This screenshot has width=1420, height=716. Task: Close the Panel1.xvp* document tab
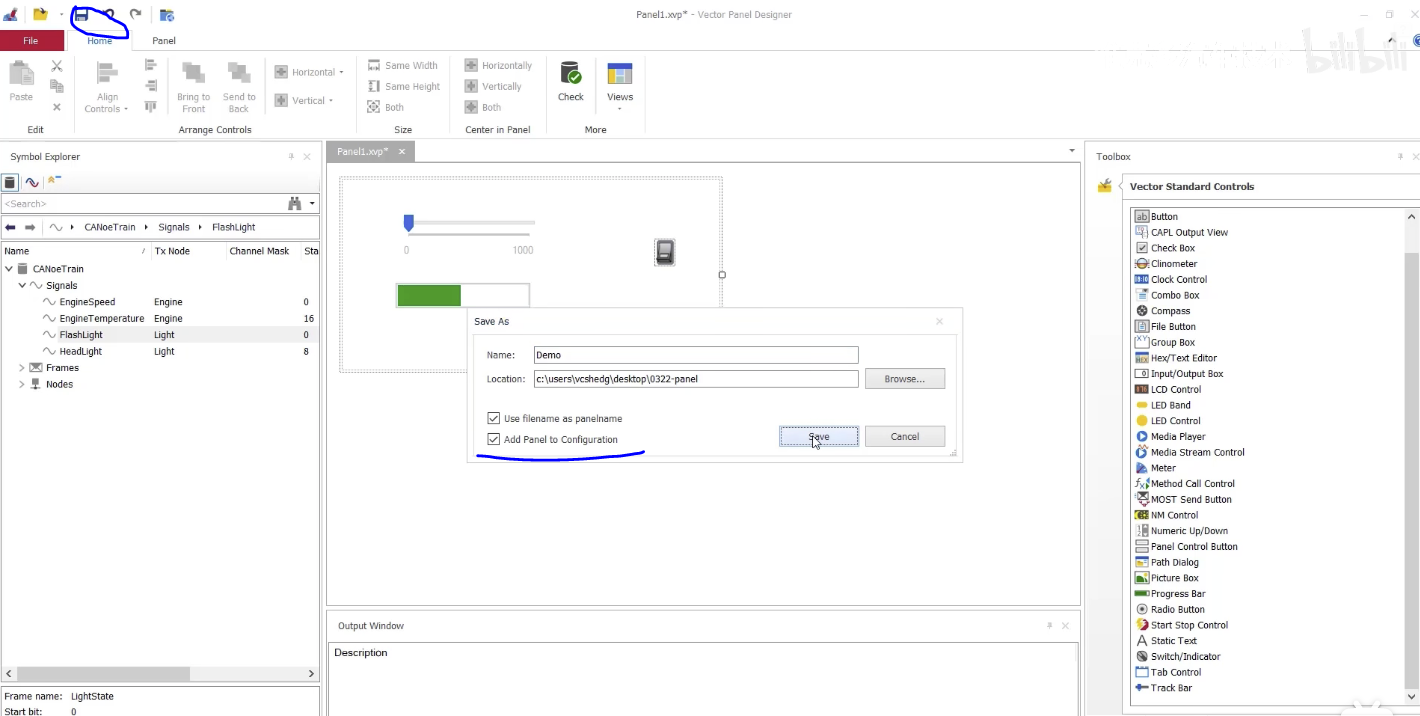[x=402, y=151]
